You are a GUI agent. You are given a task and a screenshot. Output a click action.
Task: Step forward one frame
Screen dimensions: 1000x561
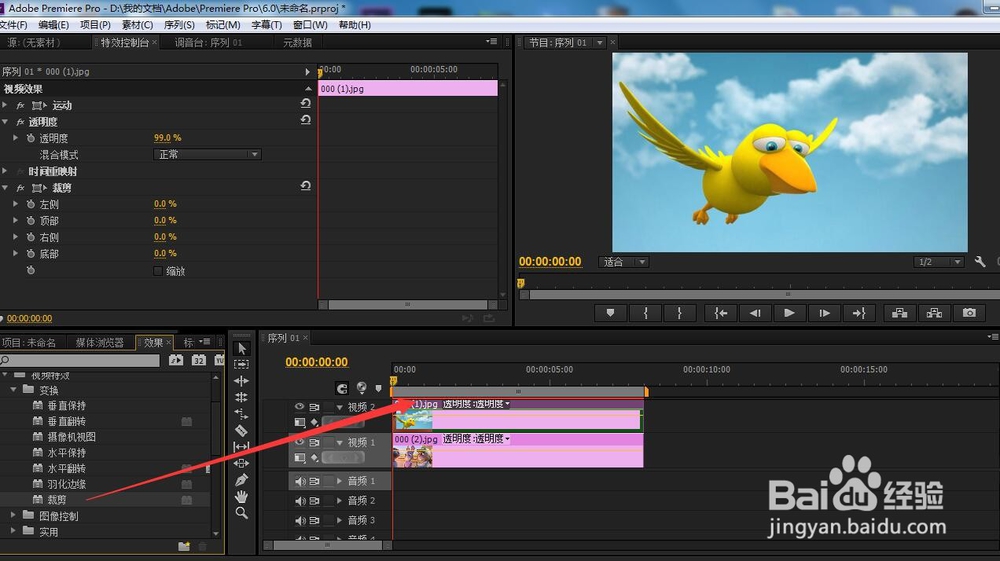[x=824, y=313]
